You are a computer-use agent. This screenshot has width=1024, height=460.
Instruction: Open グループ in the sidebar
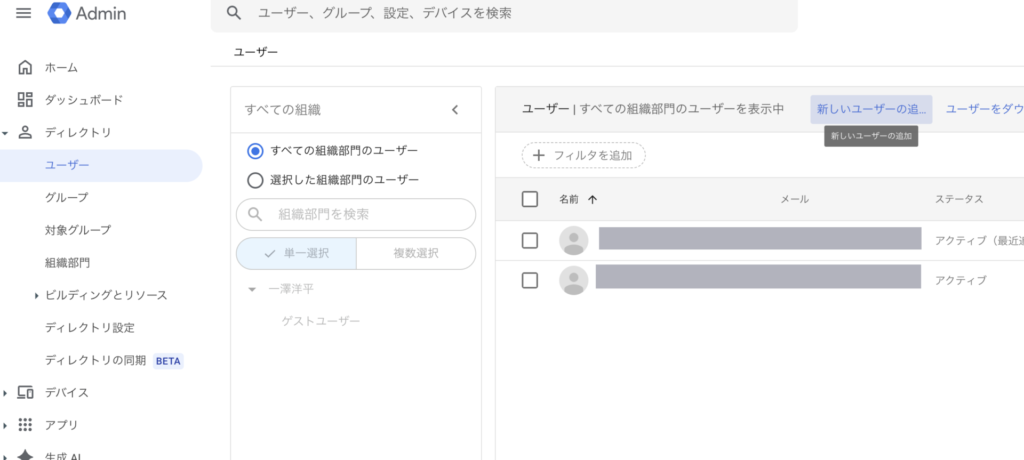66,197
